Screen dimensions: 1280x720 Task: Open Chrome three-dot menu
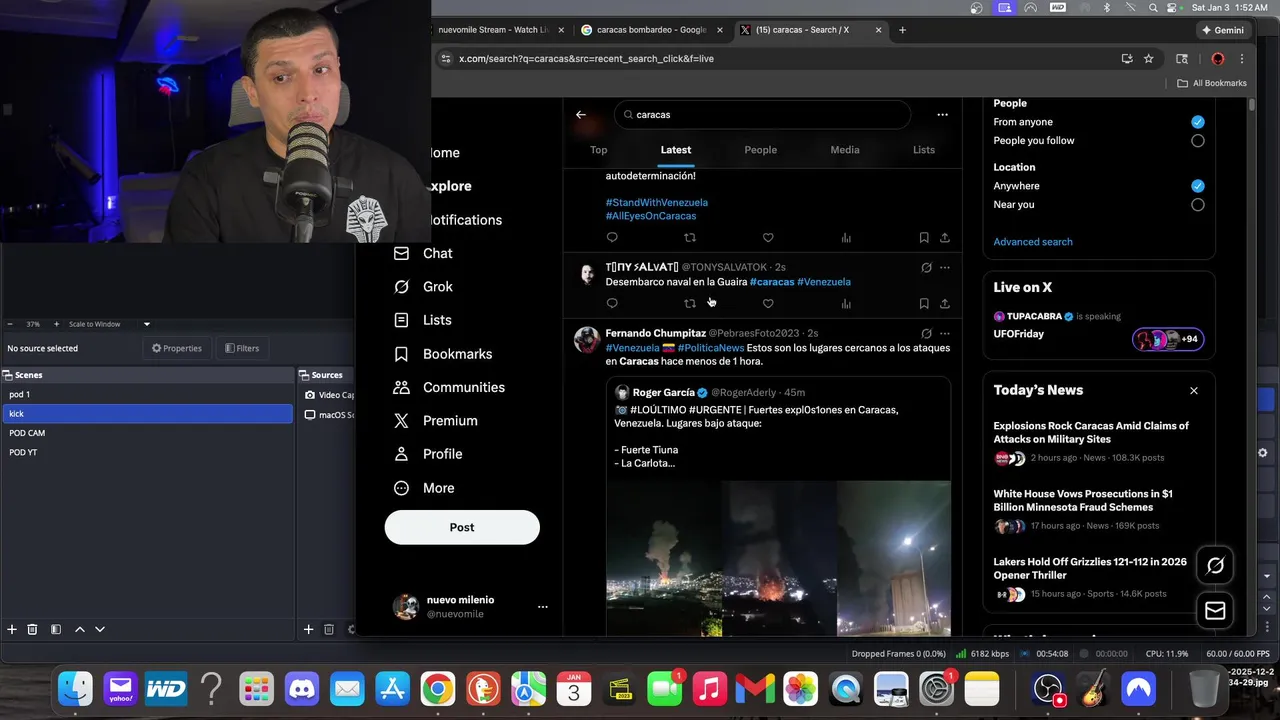point(1242,59)
